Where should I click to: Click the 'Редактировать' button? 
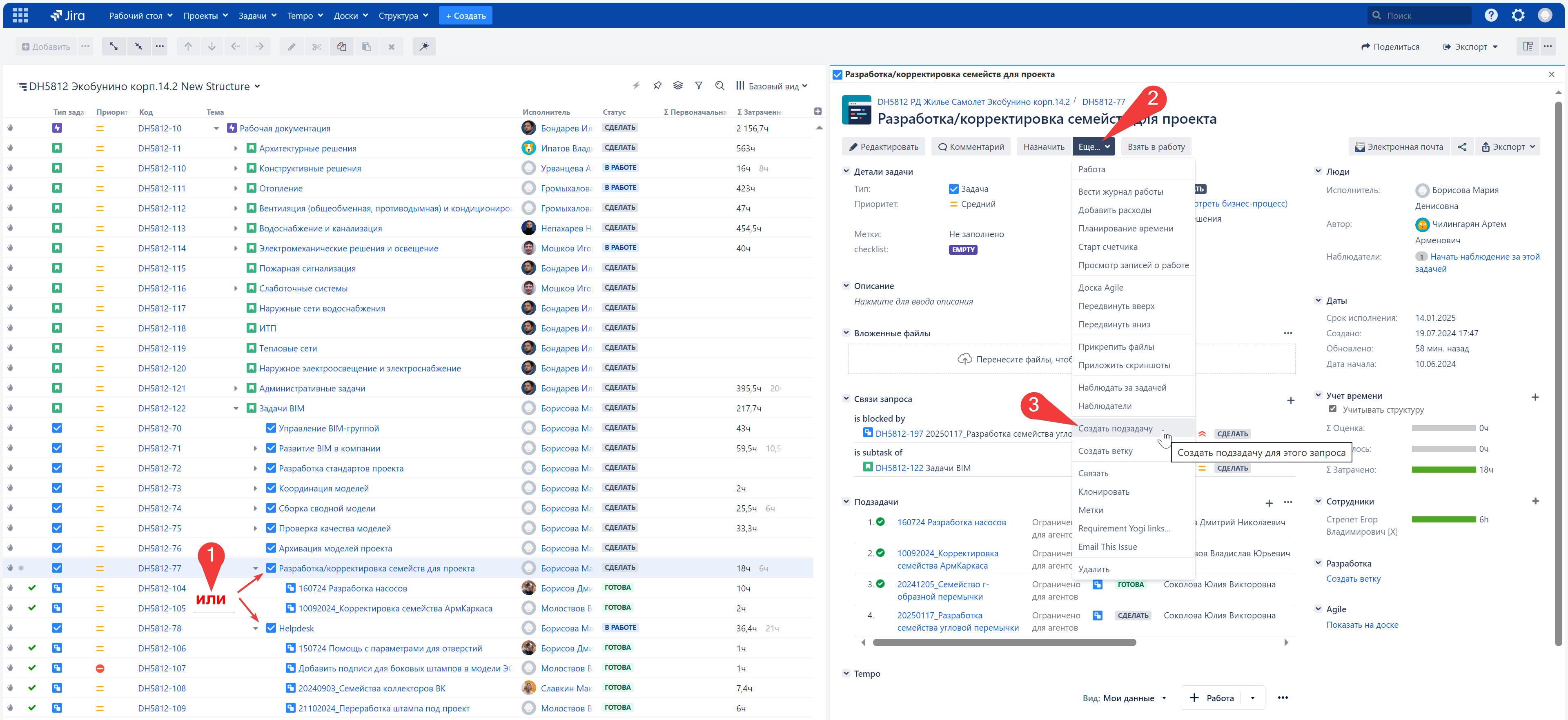883,147
